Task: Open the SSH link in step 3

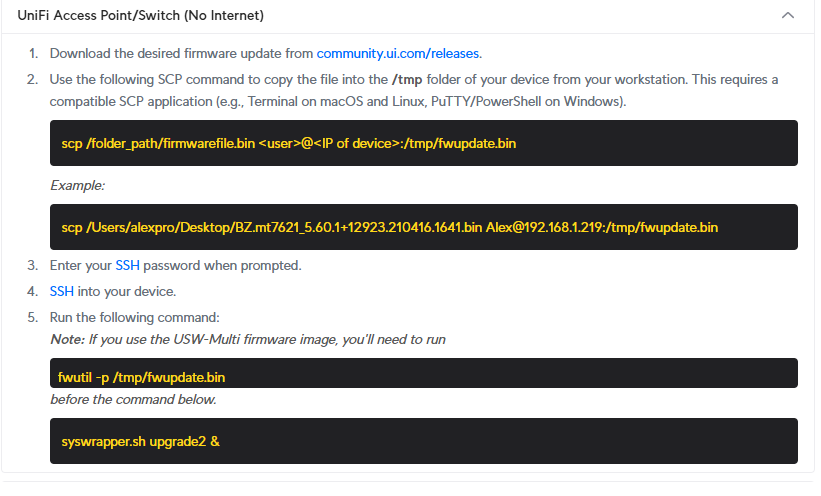Action: tap(127, 266)
